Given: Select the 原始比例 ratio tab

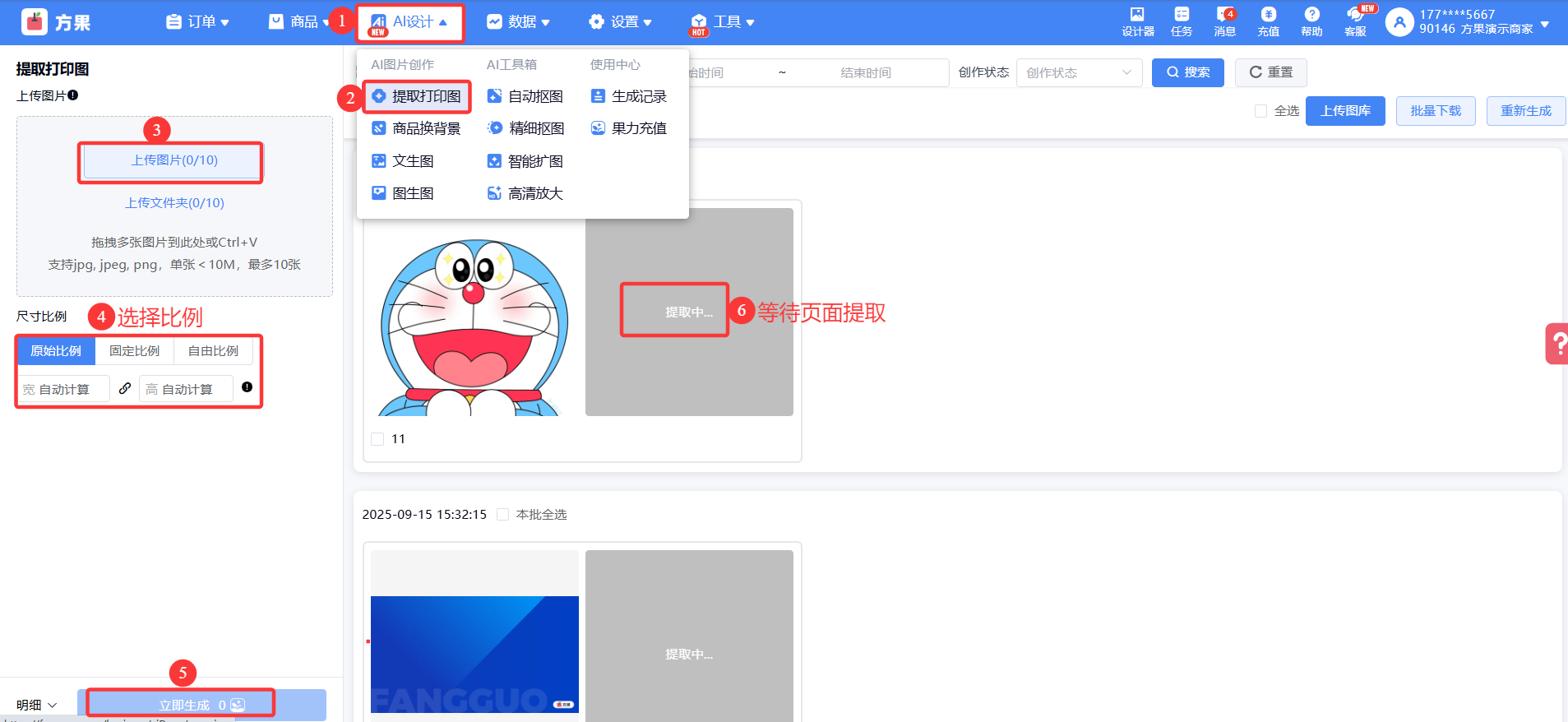Looking at the screenshot, I should (x=56, y=351).
